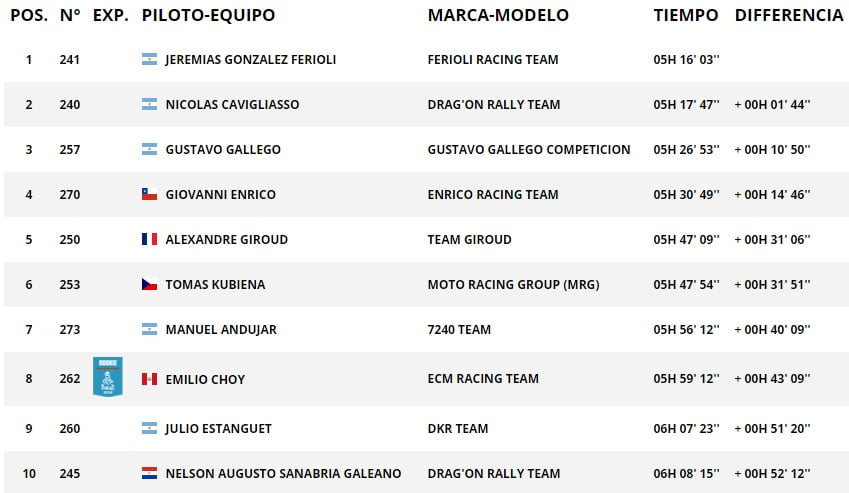Click the TIEMPO column header

pyautogui.click(x=685, y=15)
